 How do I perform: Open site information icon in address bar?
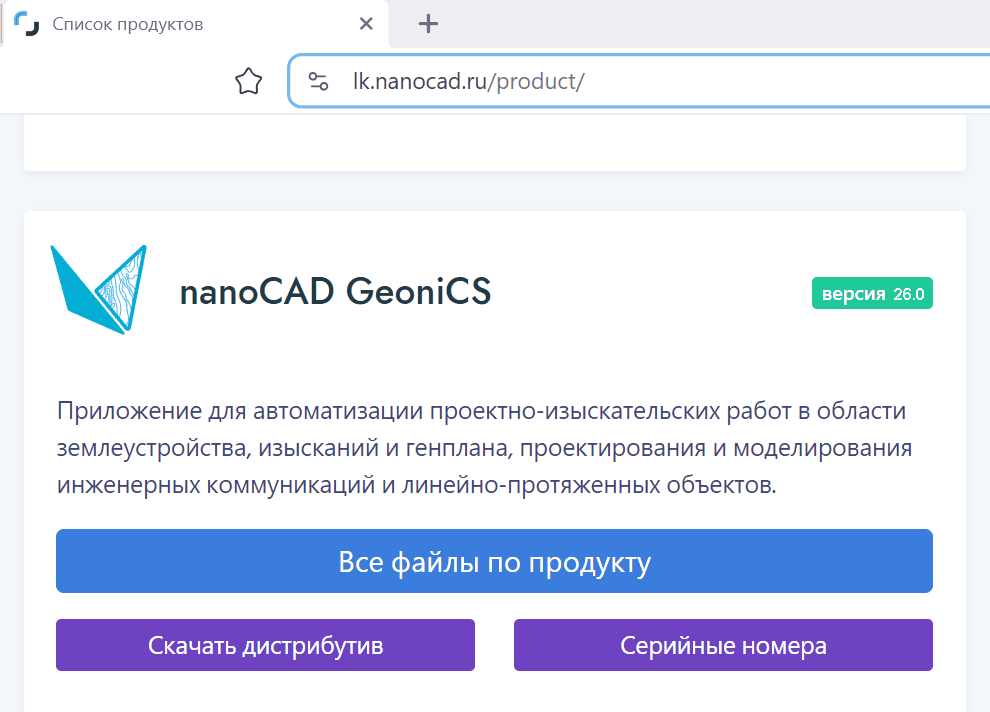coord(319,82)
